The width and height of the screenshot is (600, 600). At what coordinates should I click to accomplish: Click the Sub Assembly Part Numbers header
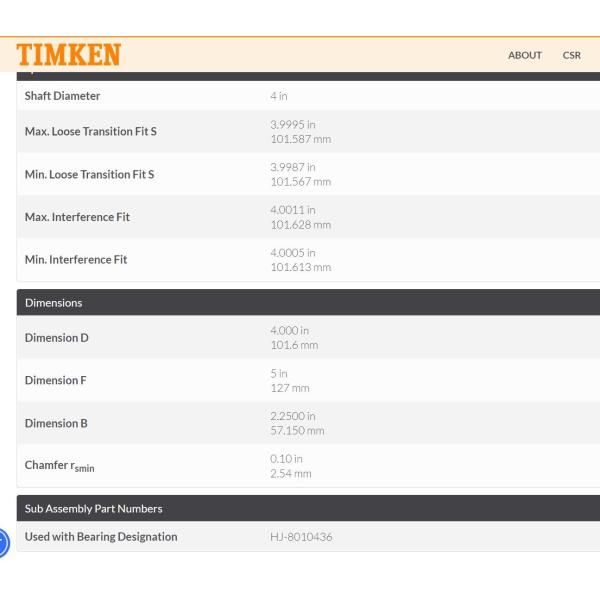93,509
